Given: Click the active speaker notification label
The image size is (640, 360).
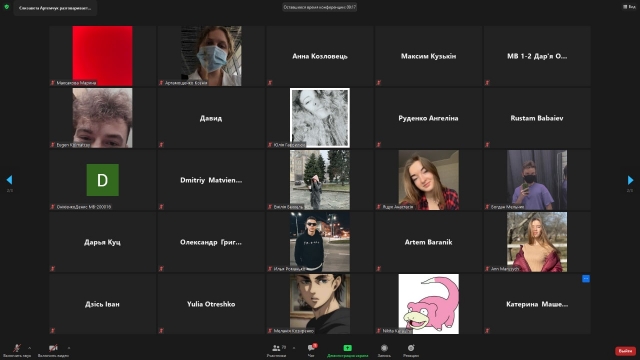Looking at the screenshot, I should 55,8.
